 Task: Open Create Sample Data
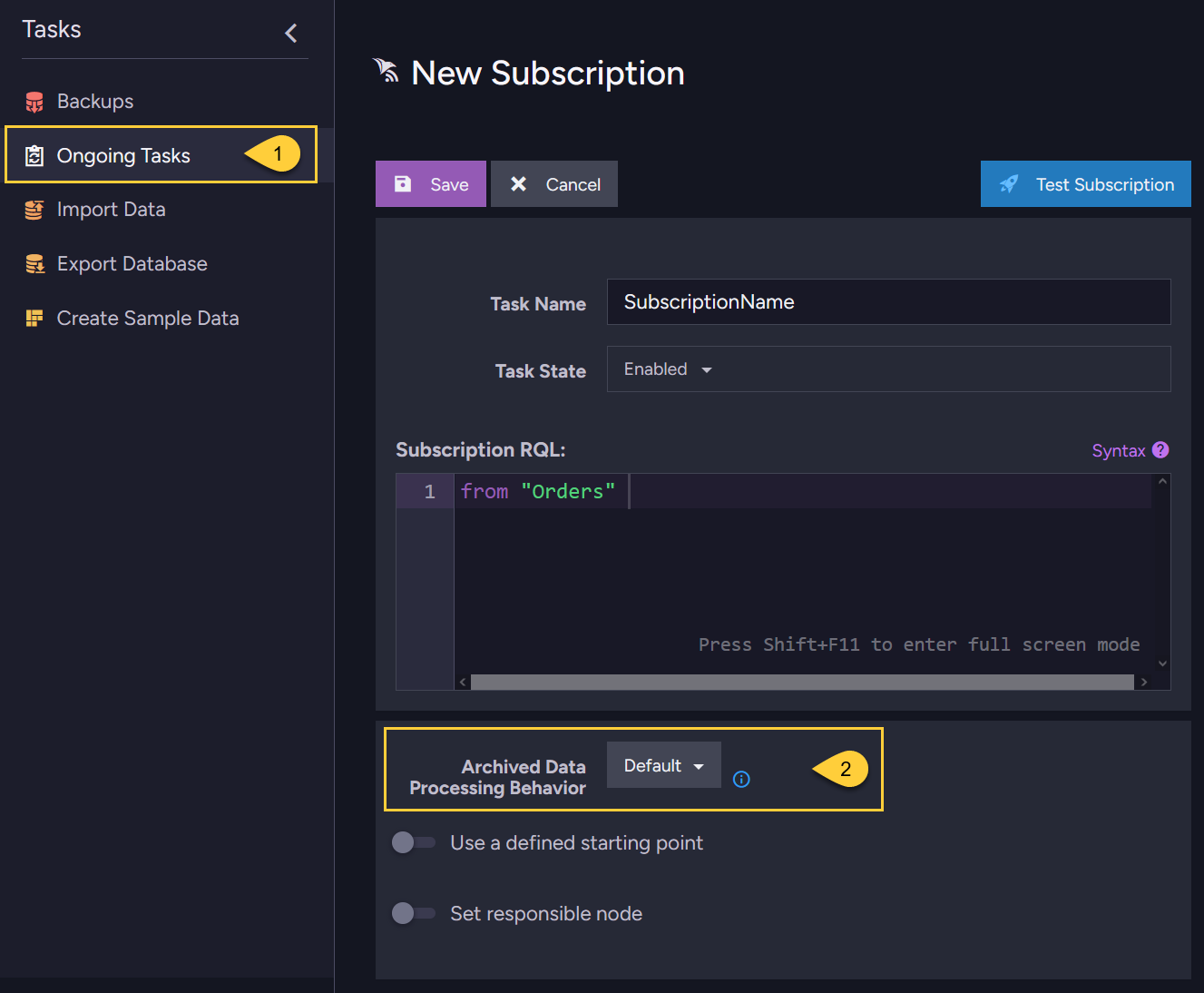click(169, 319)
